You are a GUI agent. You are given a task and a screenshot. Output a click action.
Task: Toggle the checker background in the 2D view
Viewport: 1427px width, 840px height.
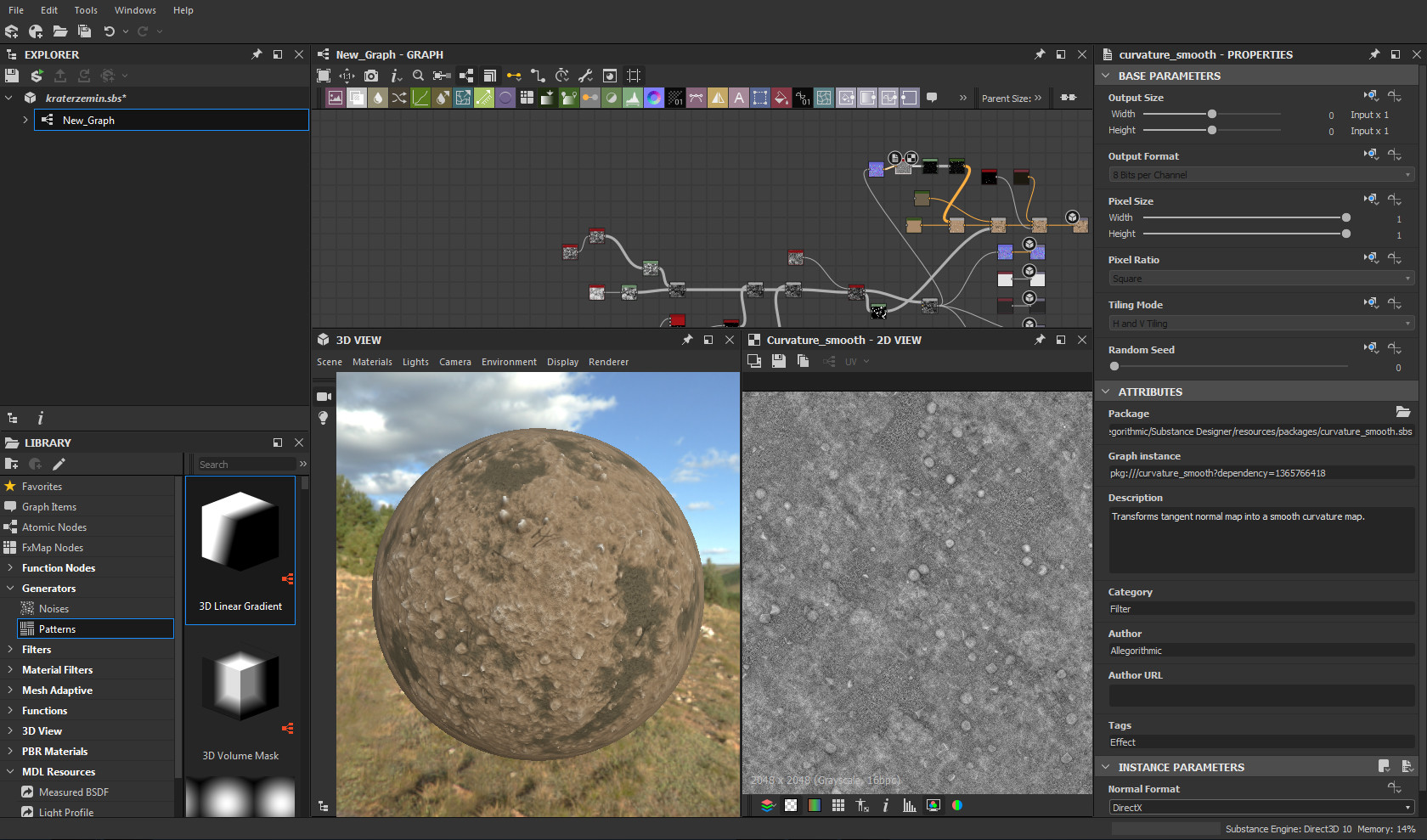point(791,805)
